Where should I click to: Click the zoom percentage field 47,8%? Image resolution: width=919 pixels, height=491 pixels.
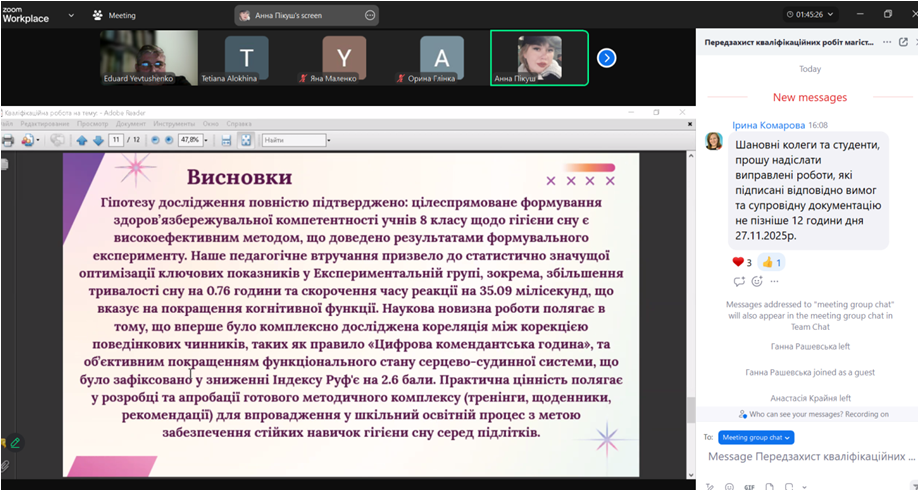point(190,140)
